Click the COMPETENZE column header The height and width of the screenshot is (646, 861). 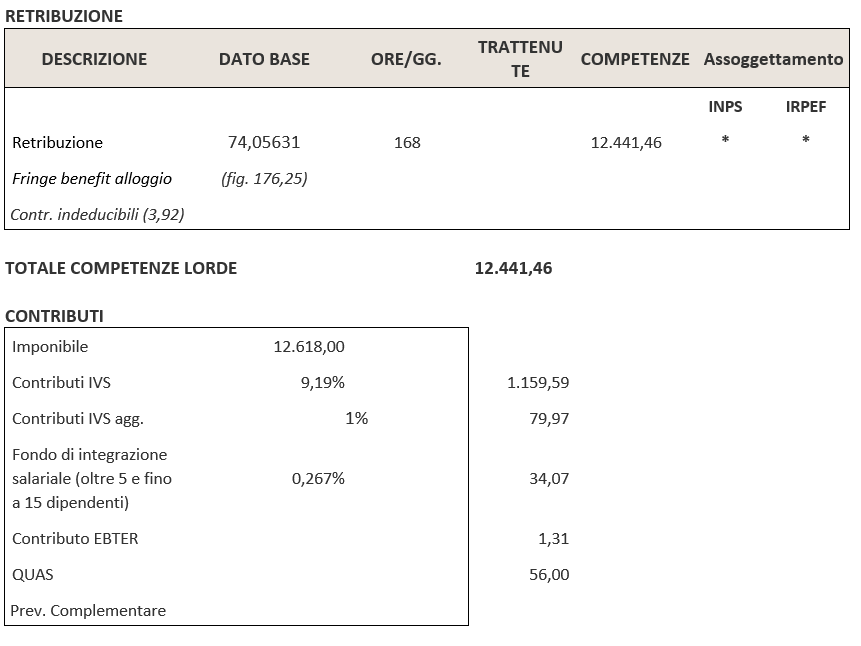634,59
